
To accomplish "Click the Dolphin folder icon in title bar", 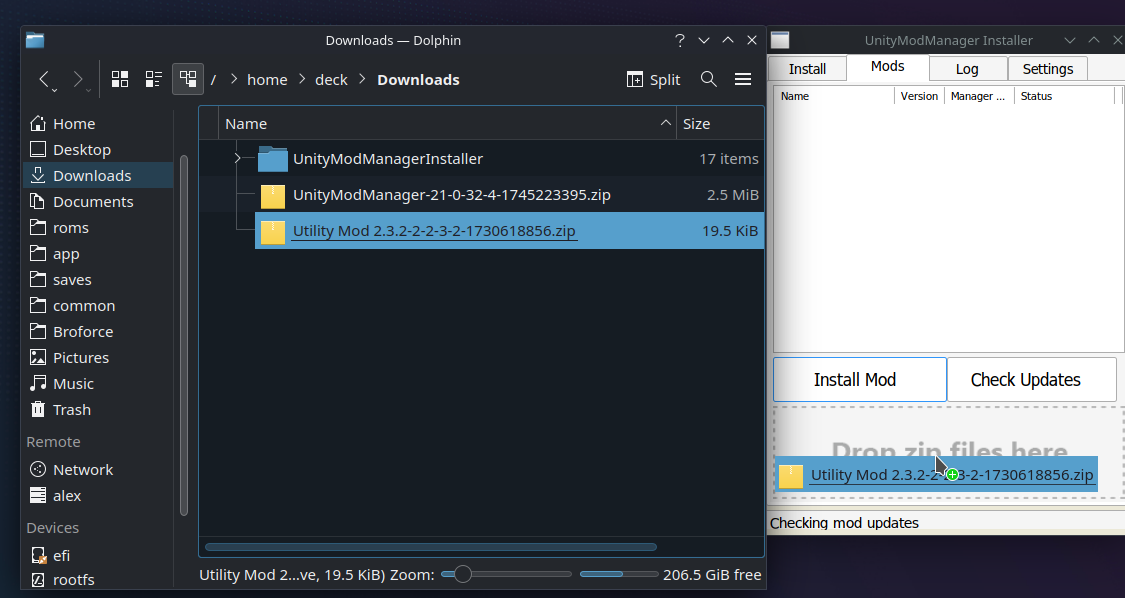I will [35, 40].
